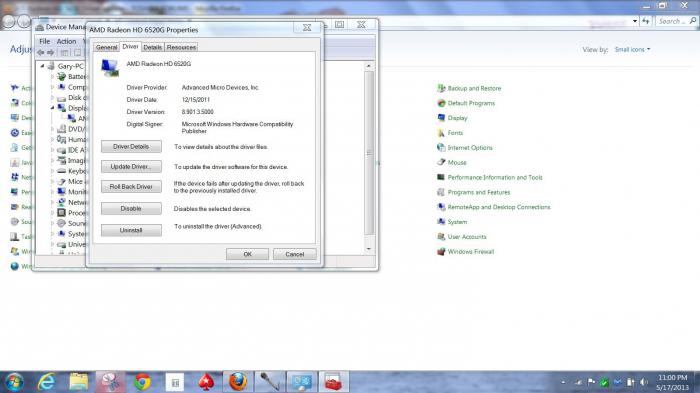Click the address bar refresh icon
Screen dimensions: 700x393
[x=646, y=21]
